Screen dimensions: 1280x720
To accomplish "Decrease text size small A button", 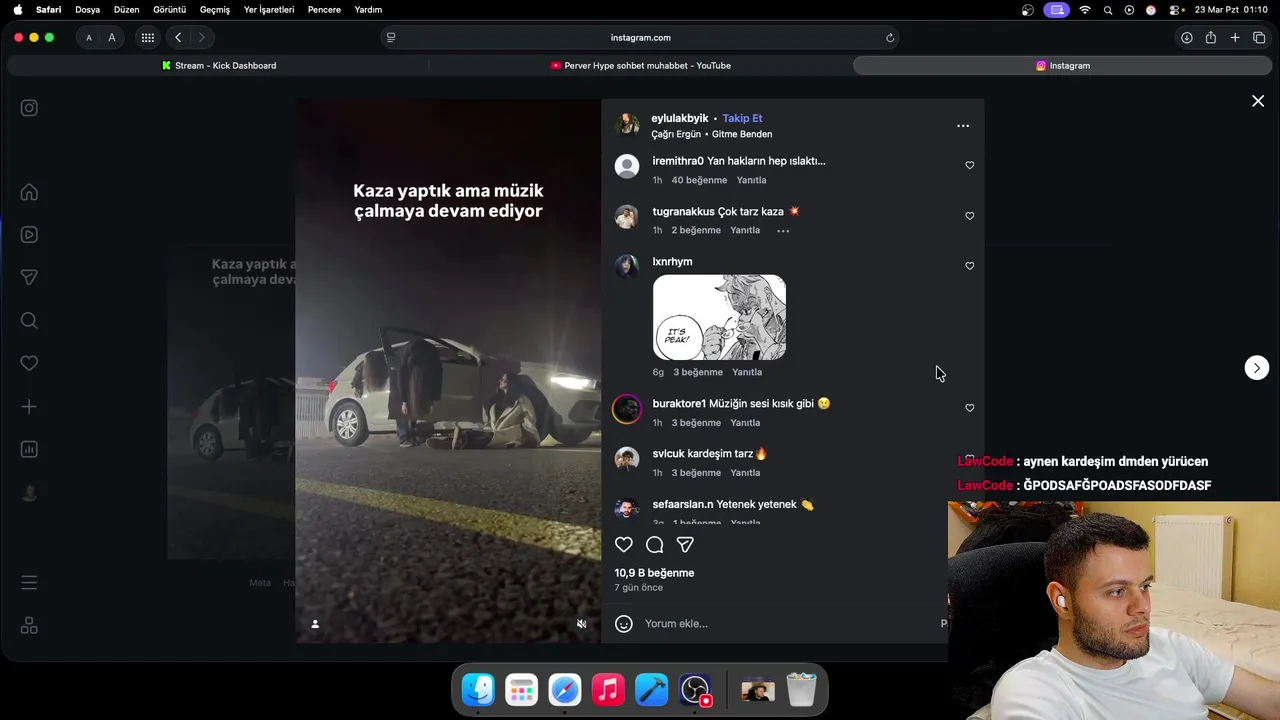I will click(89, 38).
